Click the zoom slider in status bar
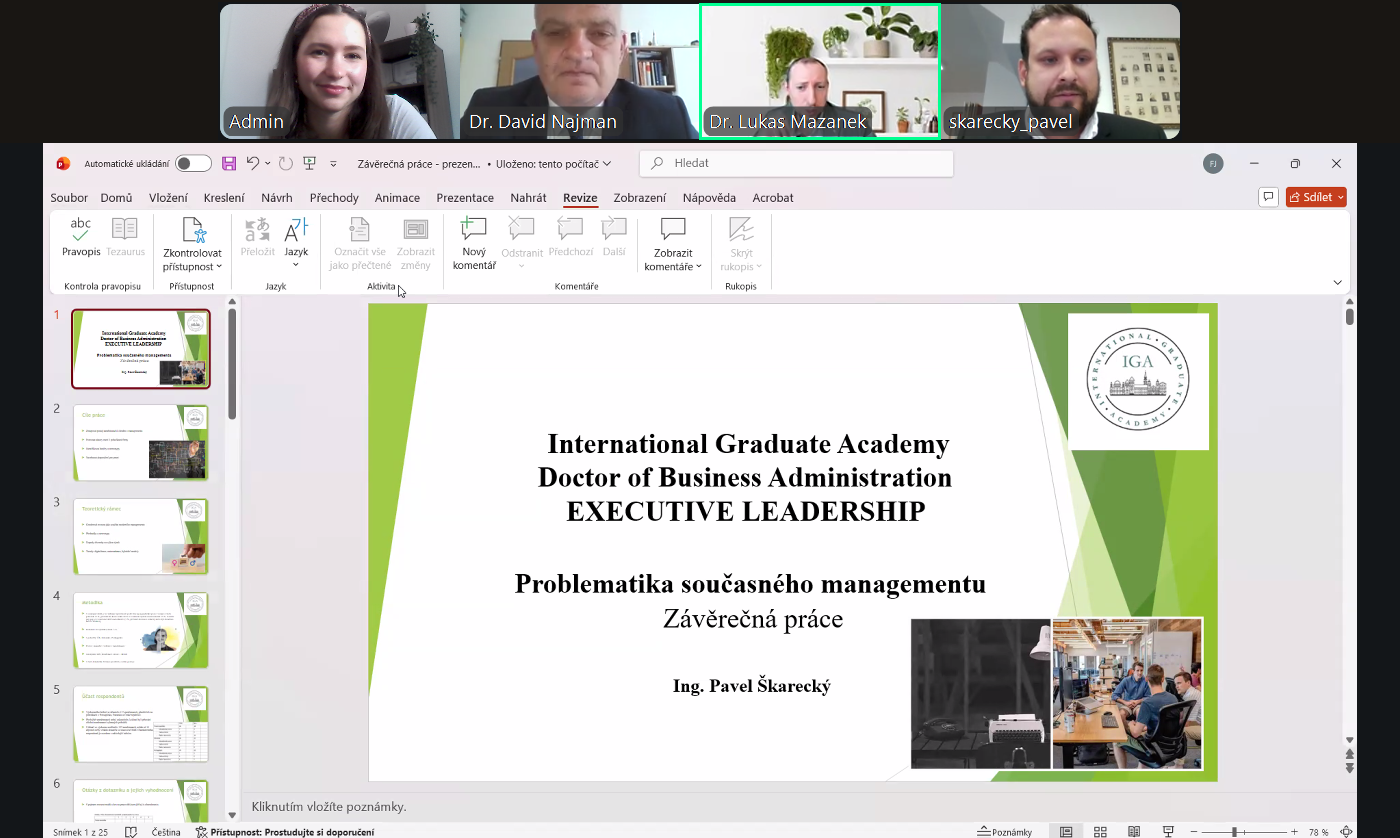This screenshot has height=838, width=1400. point(1234,832)
